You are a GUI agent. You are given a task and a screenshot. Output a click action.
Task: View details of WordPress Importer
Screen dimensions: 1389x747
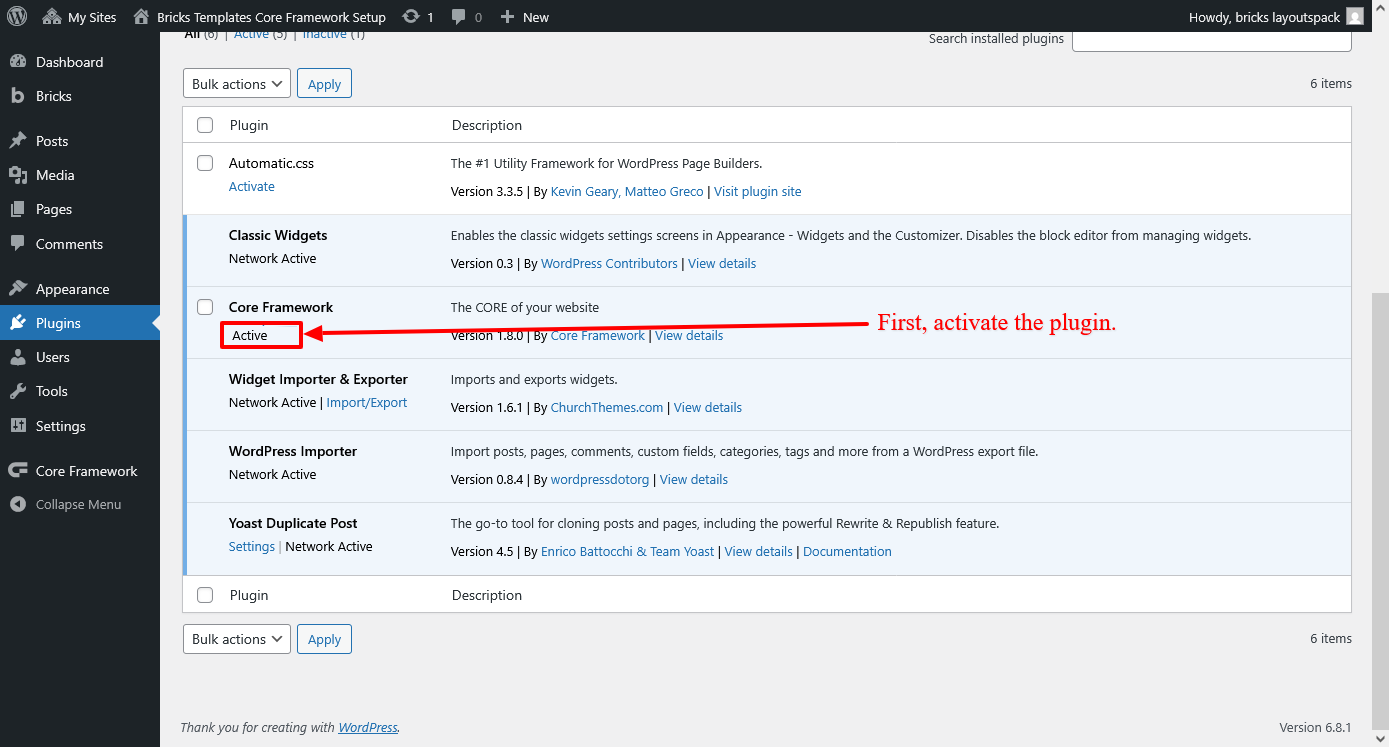694,480
